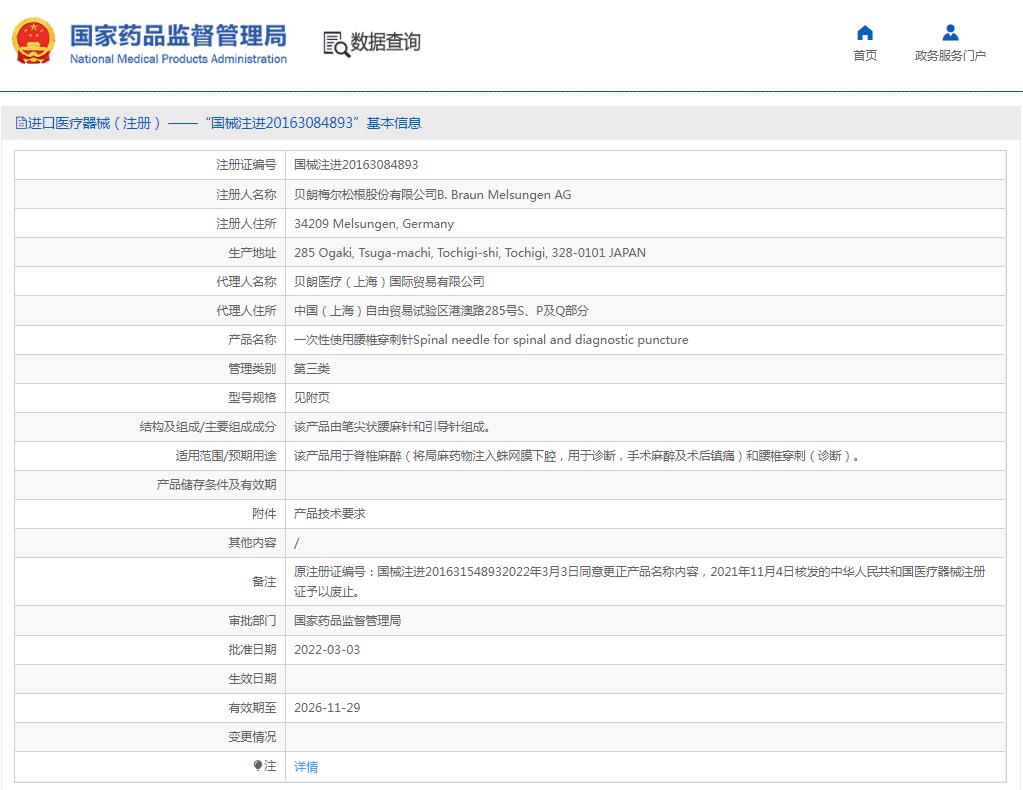The width and height of the screenshot is (1023, 790).
Task: Click 国家药品监督管理局 header title
Action: click(x=178, y=35)
